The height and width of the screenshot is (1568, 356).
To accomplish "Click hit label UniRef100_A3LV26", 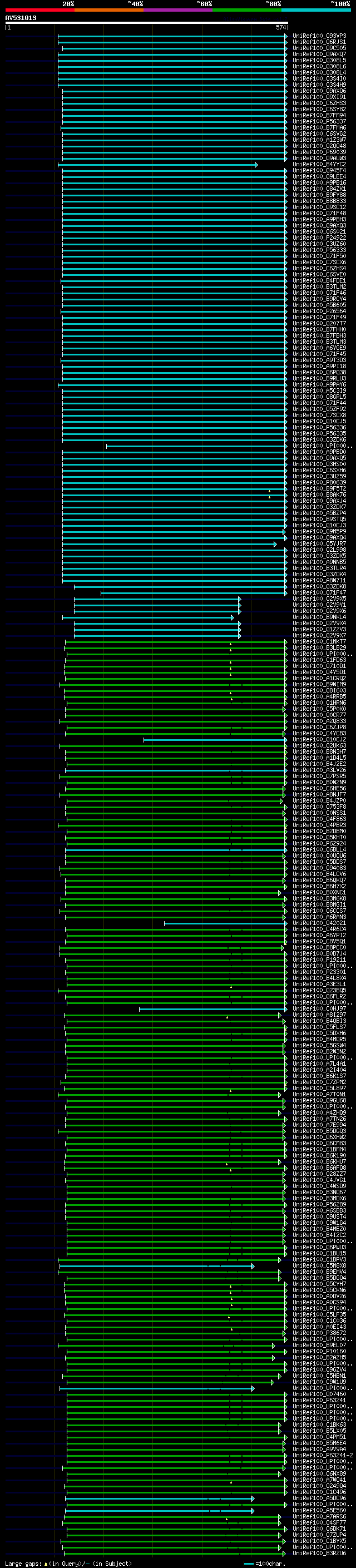I will point(319,770).
